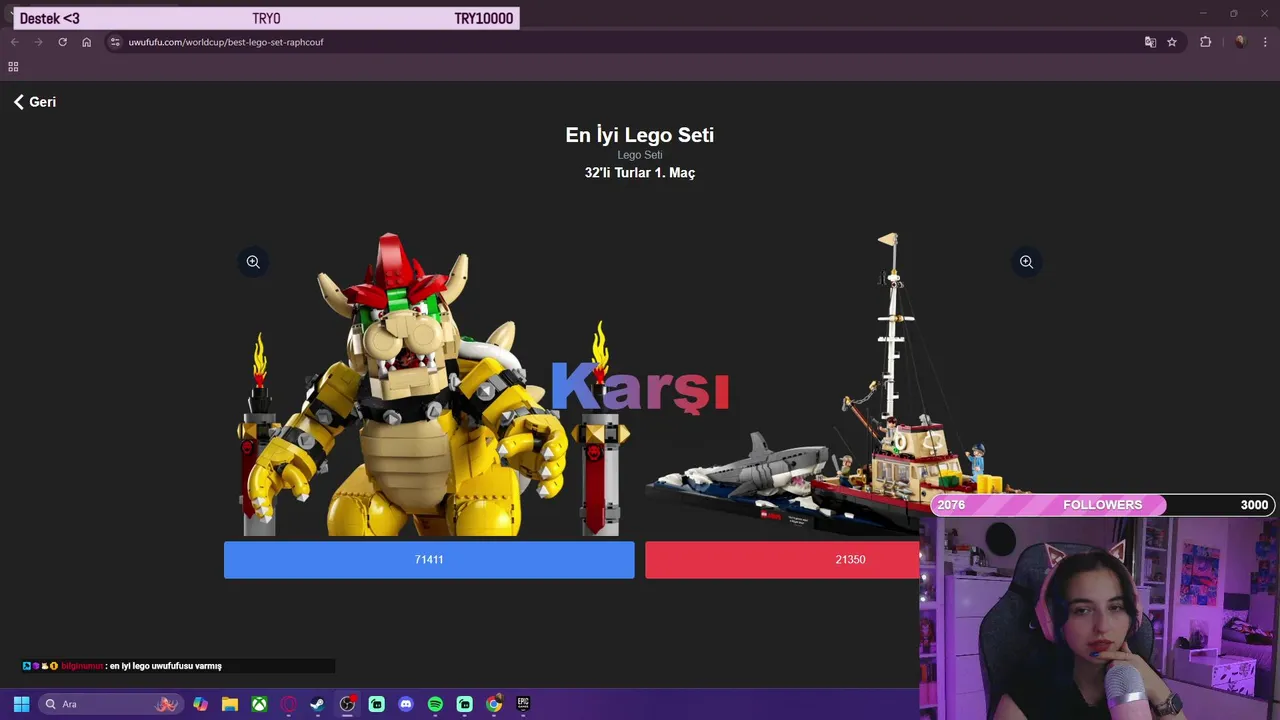
Task: Zoom in on the Bowser set image
Action: coord(253,262)
